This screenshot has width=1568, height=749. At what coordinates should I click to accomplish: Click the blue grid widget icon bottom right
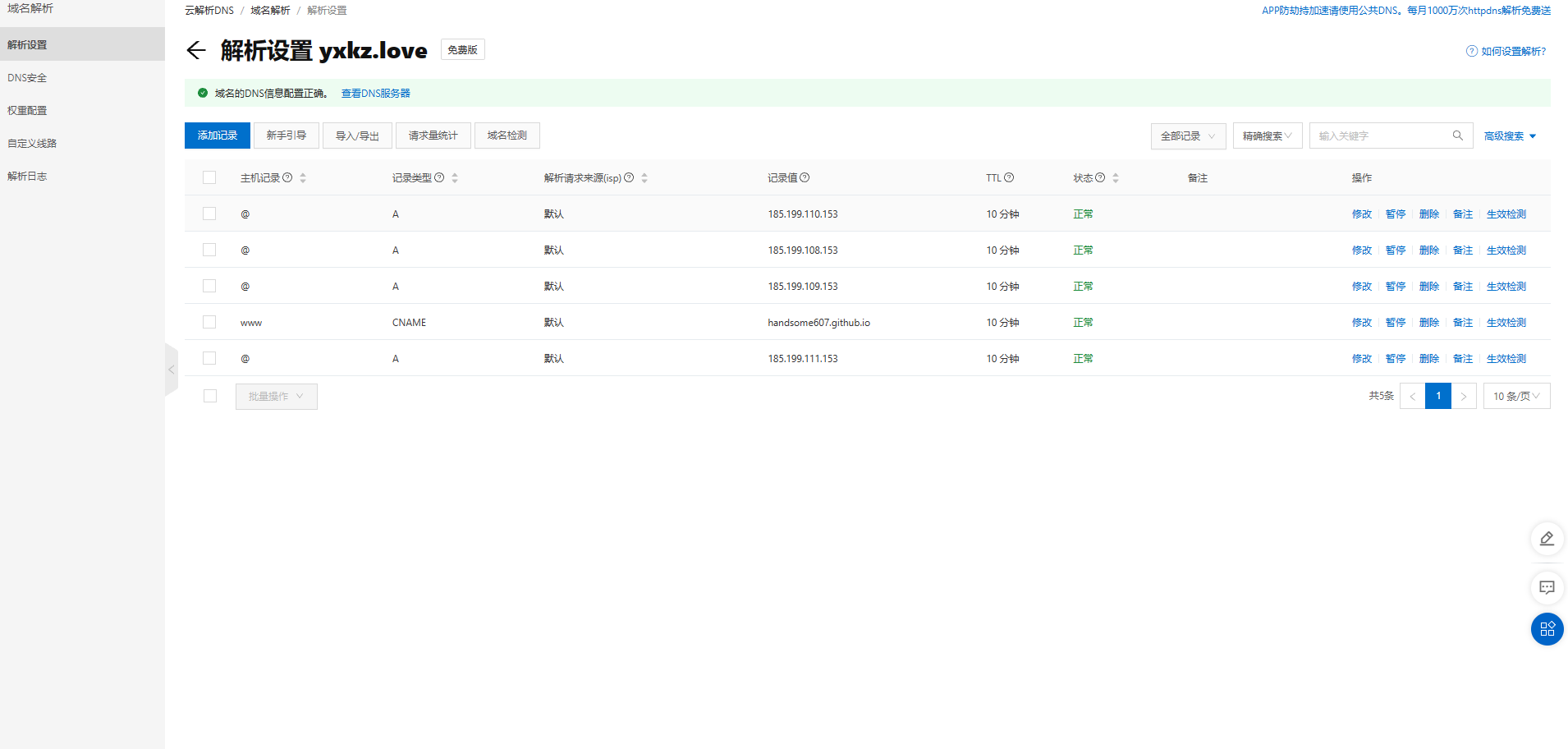[1547, 629]
